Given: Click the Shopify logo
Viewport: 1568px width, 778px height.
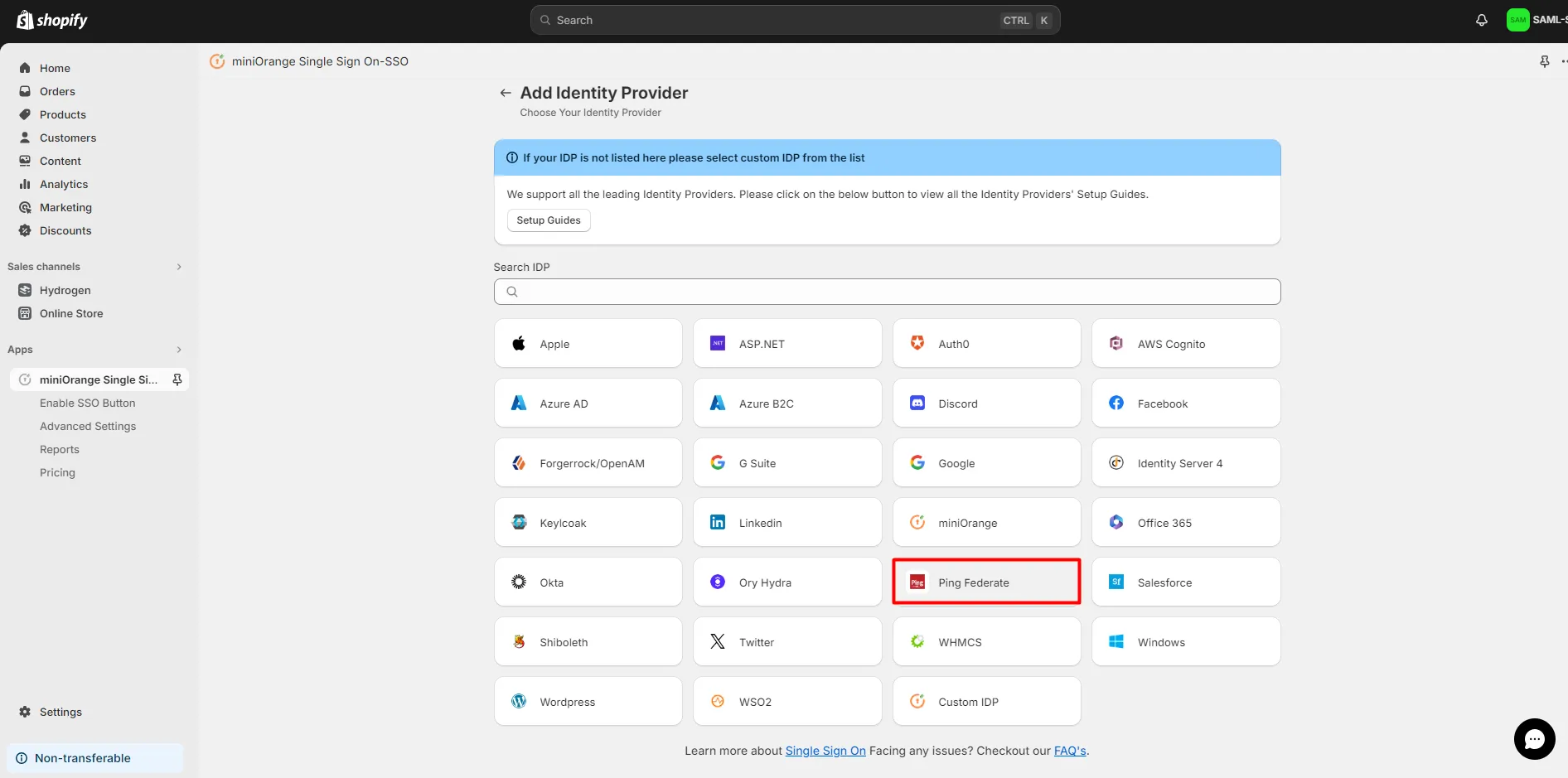Looking at the screenshot, I should 52,20.
